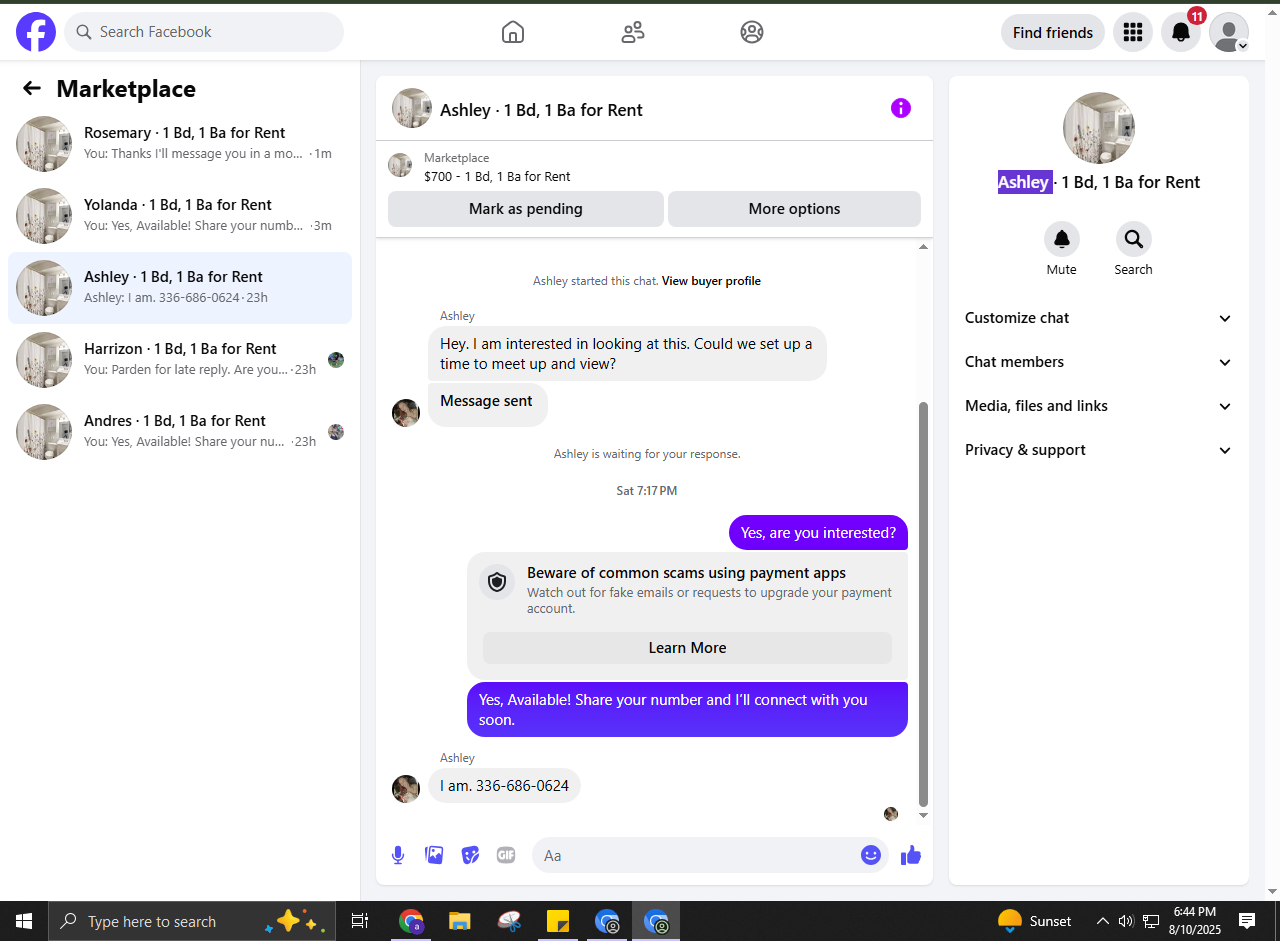This screenshot has width=1280, height=941.
Task: Open the Harrizon conversation
Action: [x=180, y=360]
